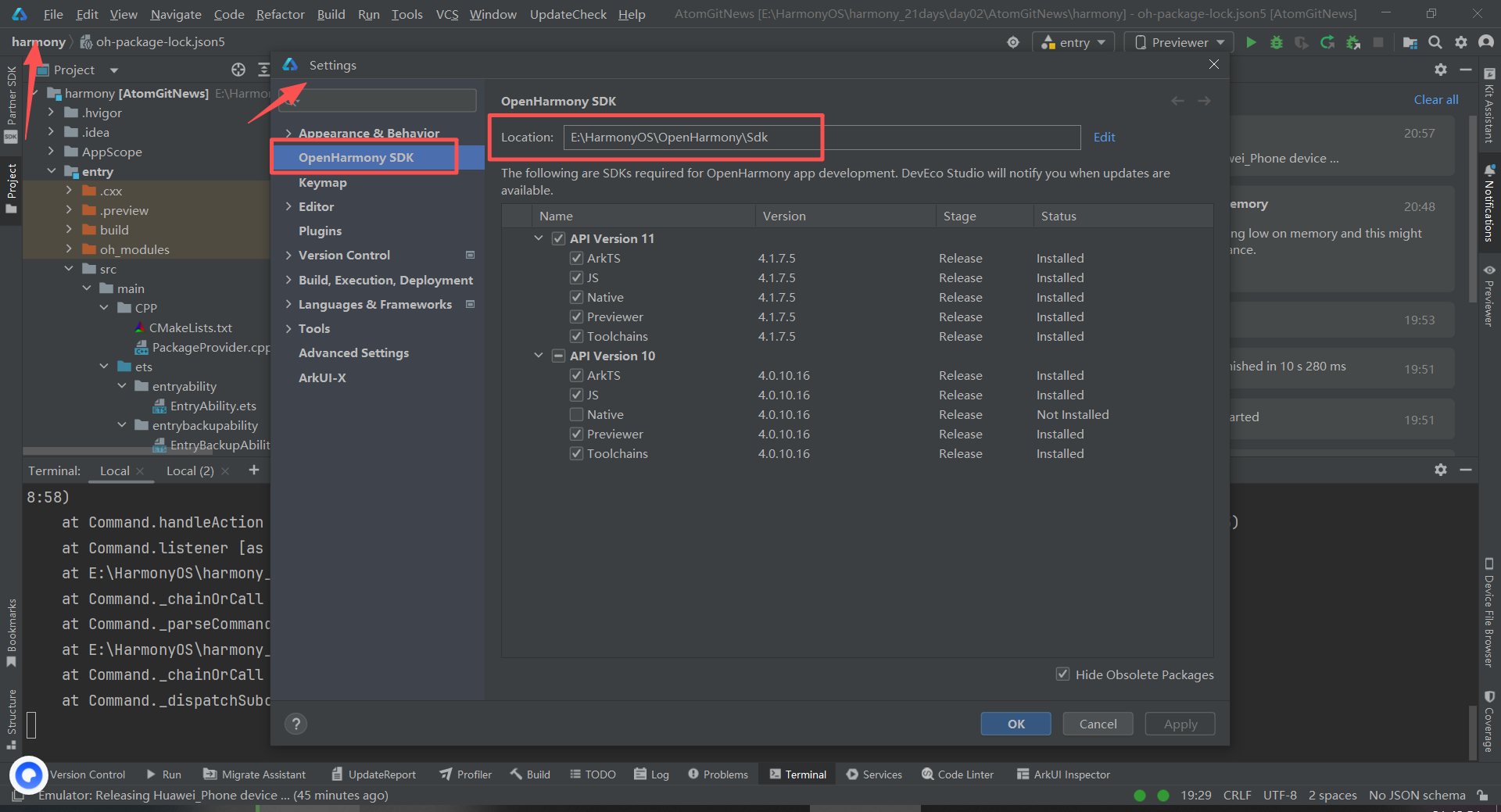Expand Build, Execution, Deployment category

(x=288, y=280)
